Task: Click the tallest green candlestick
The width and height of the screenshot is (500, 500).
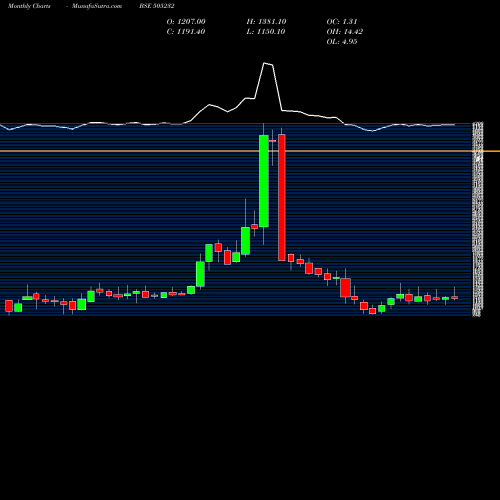Action: [264, 181]
